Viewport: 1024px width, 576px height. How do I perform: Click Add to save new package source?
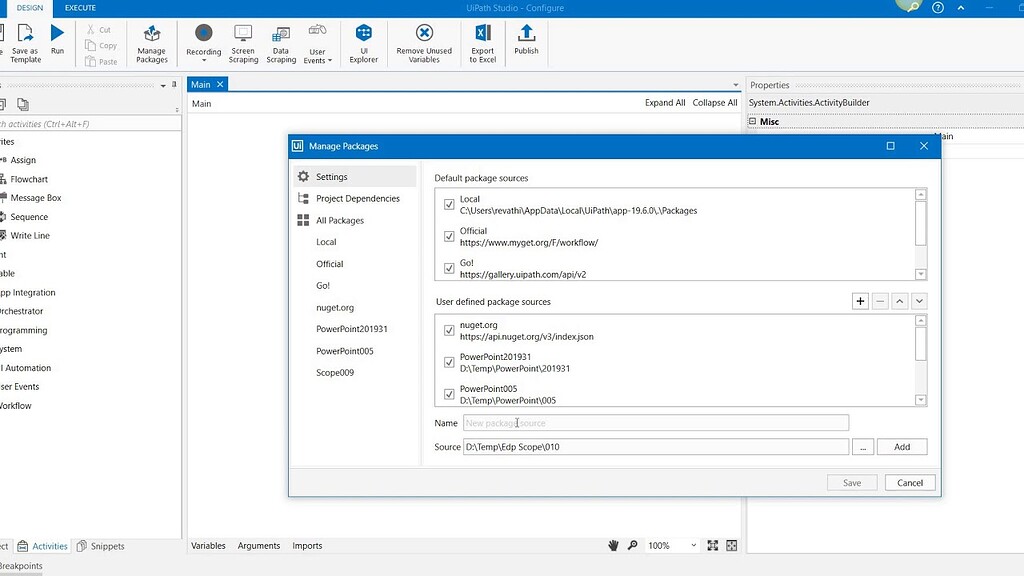point(902,446)
